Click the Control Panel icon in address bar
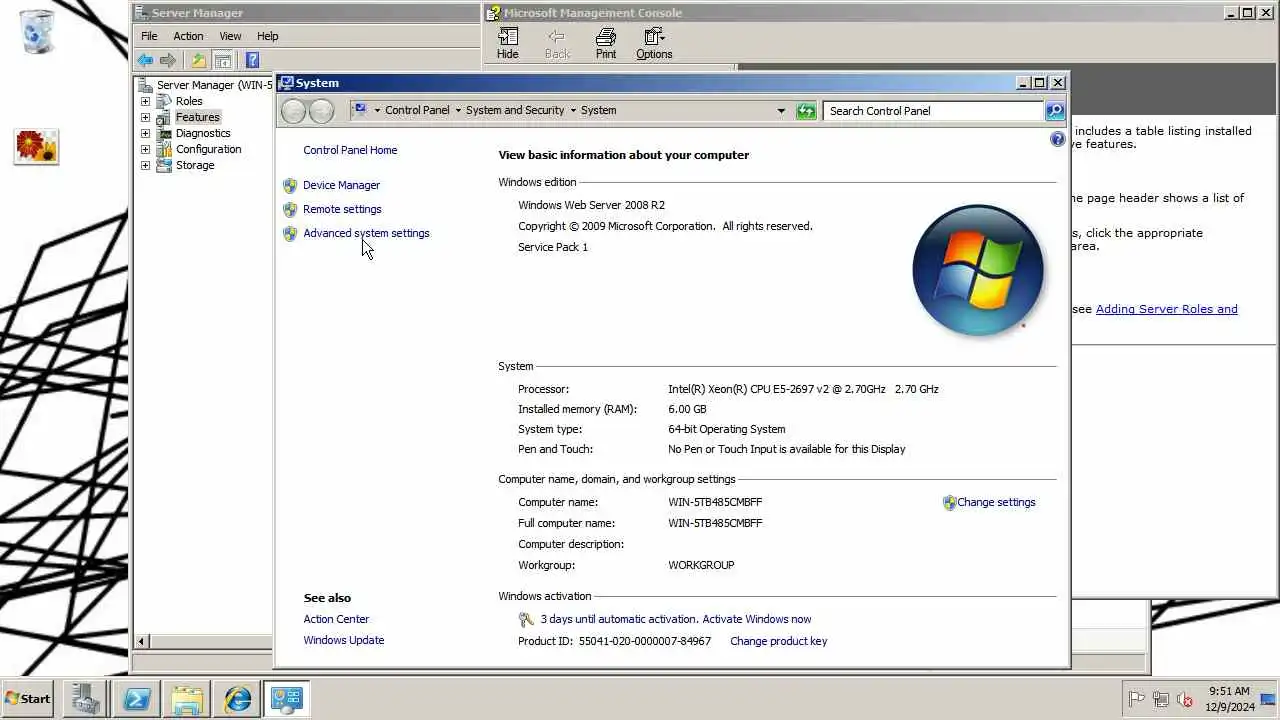1280x720 pixels. point(359,110)
